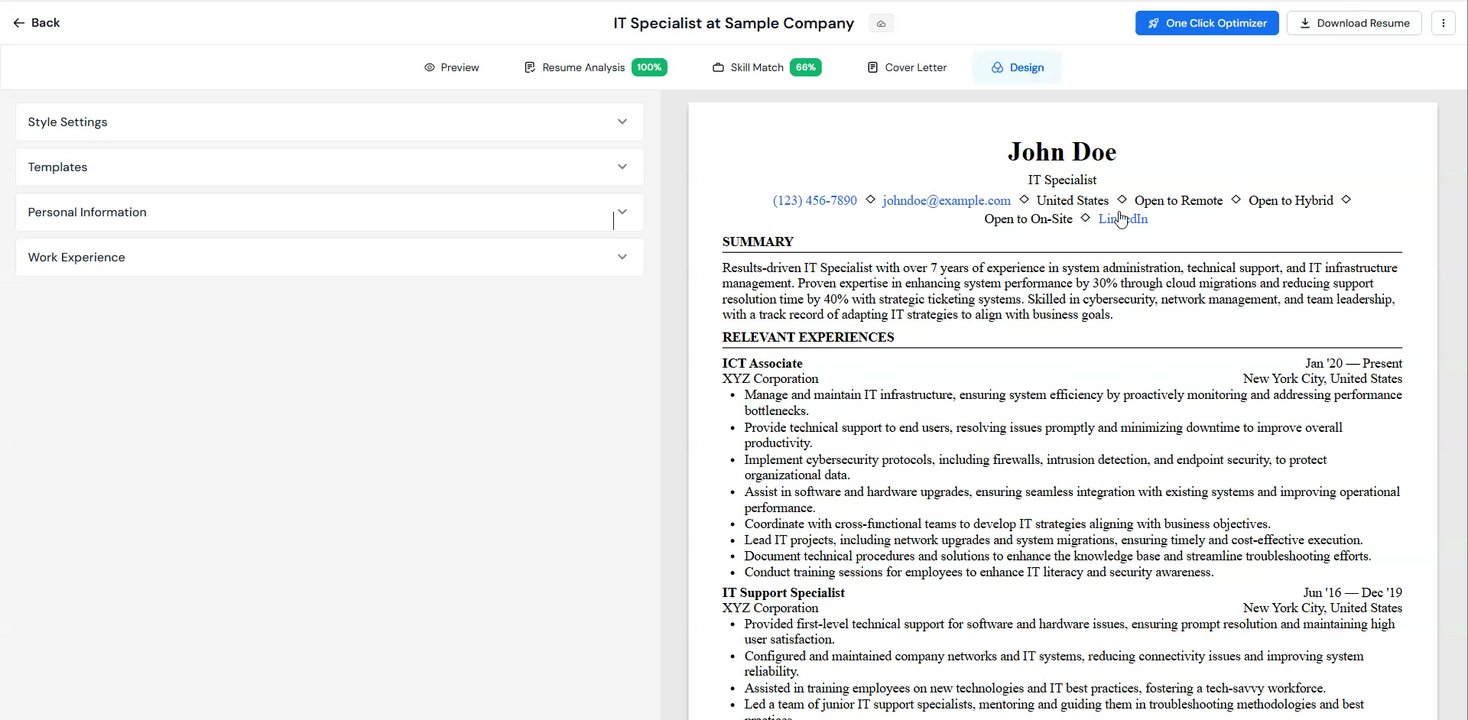Click the ICT Associate job title
Screen dimensions: 1468x720
762,364
